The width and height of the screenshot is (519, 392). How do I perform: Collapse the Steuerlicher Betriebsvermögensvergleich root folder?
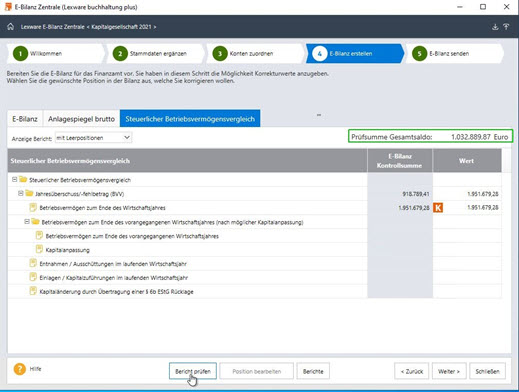tap(15, 179)
